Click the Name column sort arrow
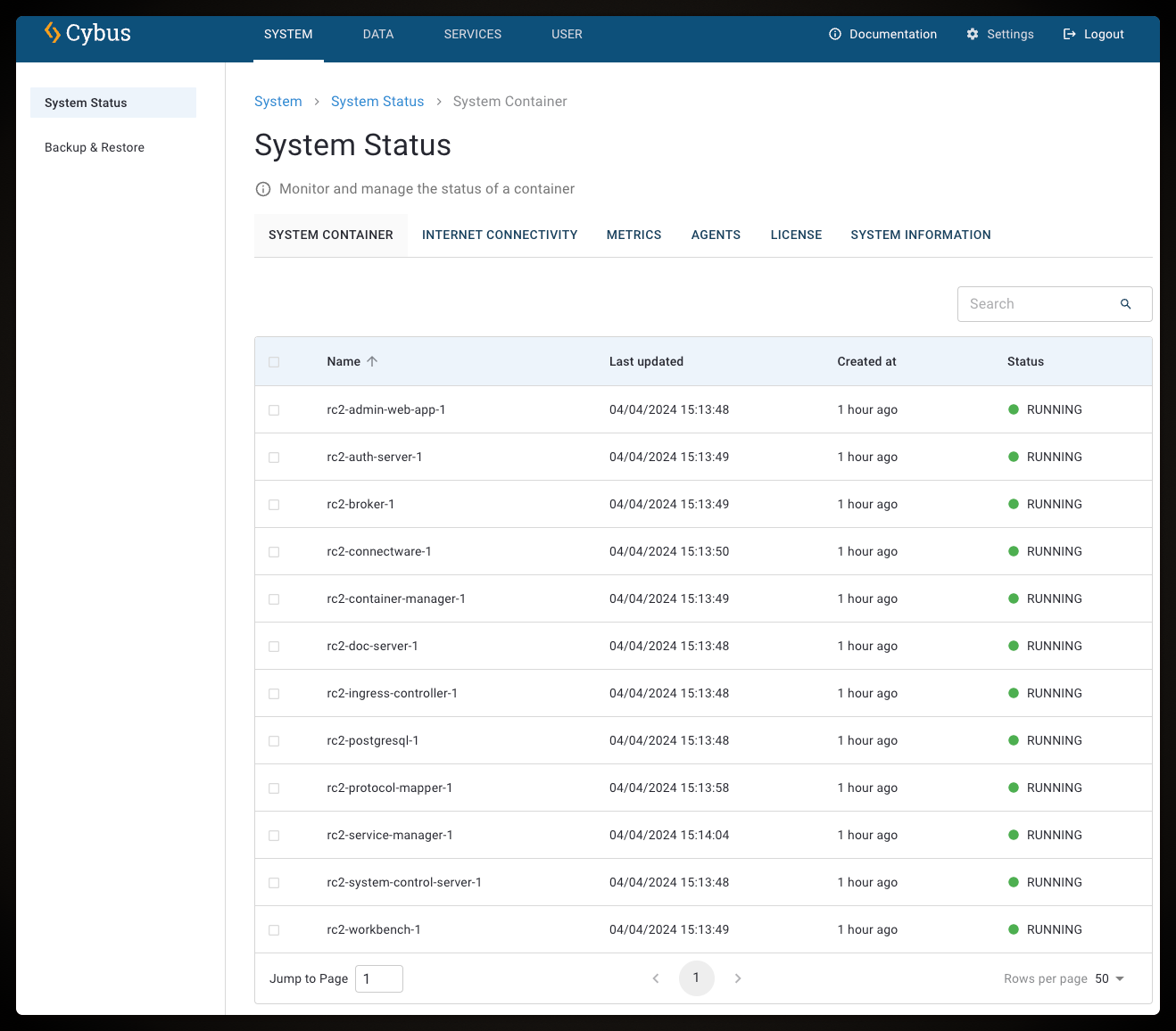 coord(372,361)
